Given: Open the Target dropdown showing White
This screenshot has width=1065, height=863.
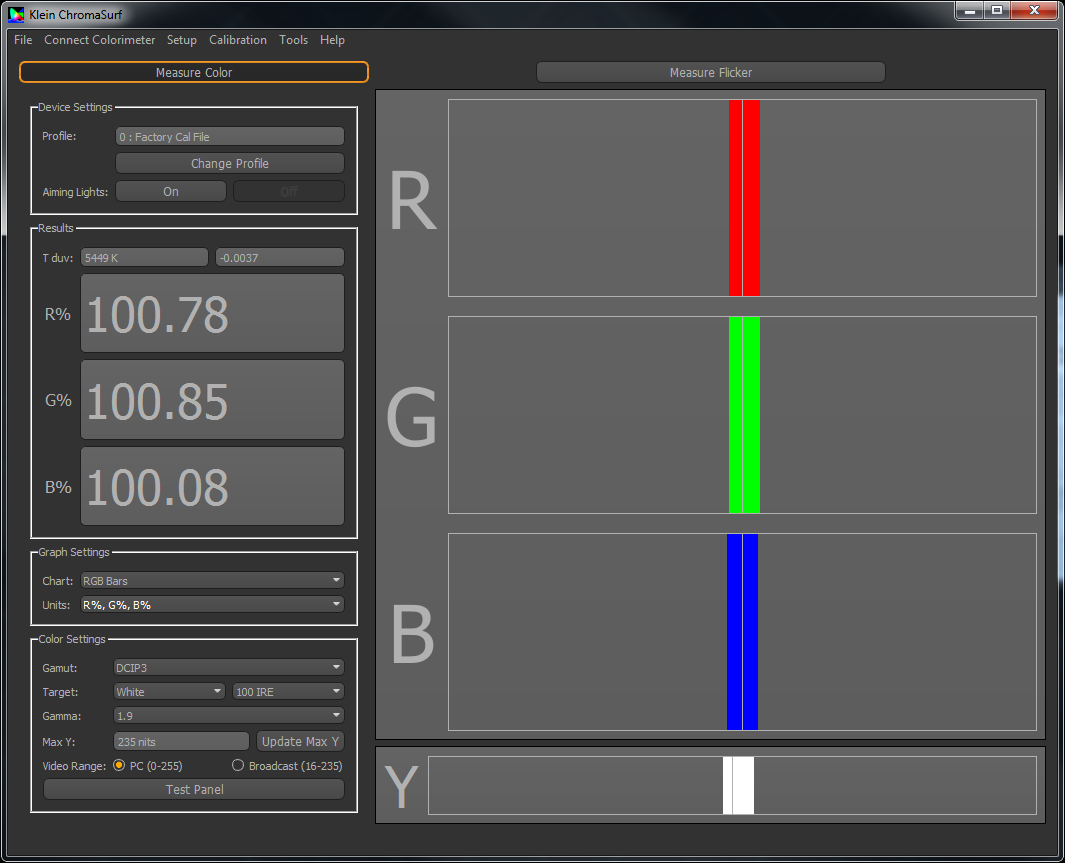Looking at the screenshot, I should pyautogui.click(x=169, y=691).
